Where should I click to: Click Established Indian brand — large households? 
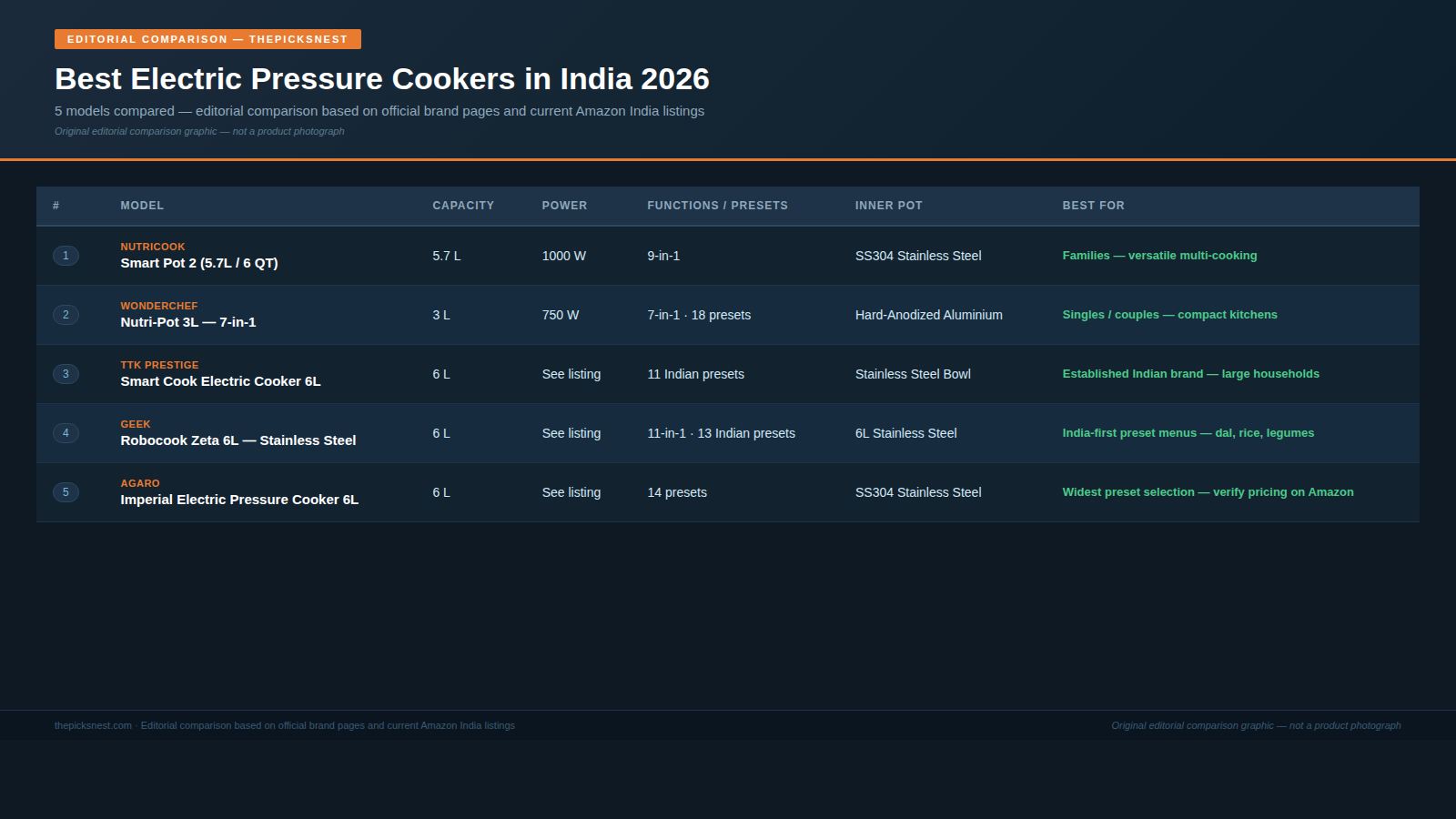tap(1190, 374)
